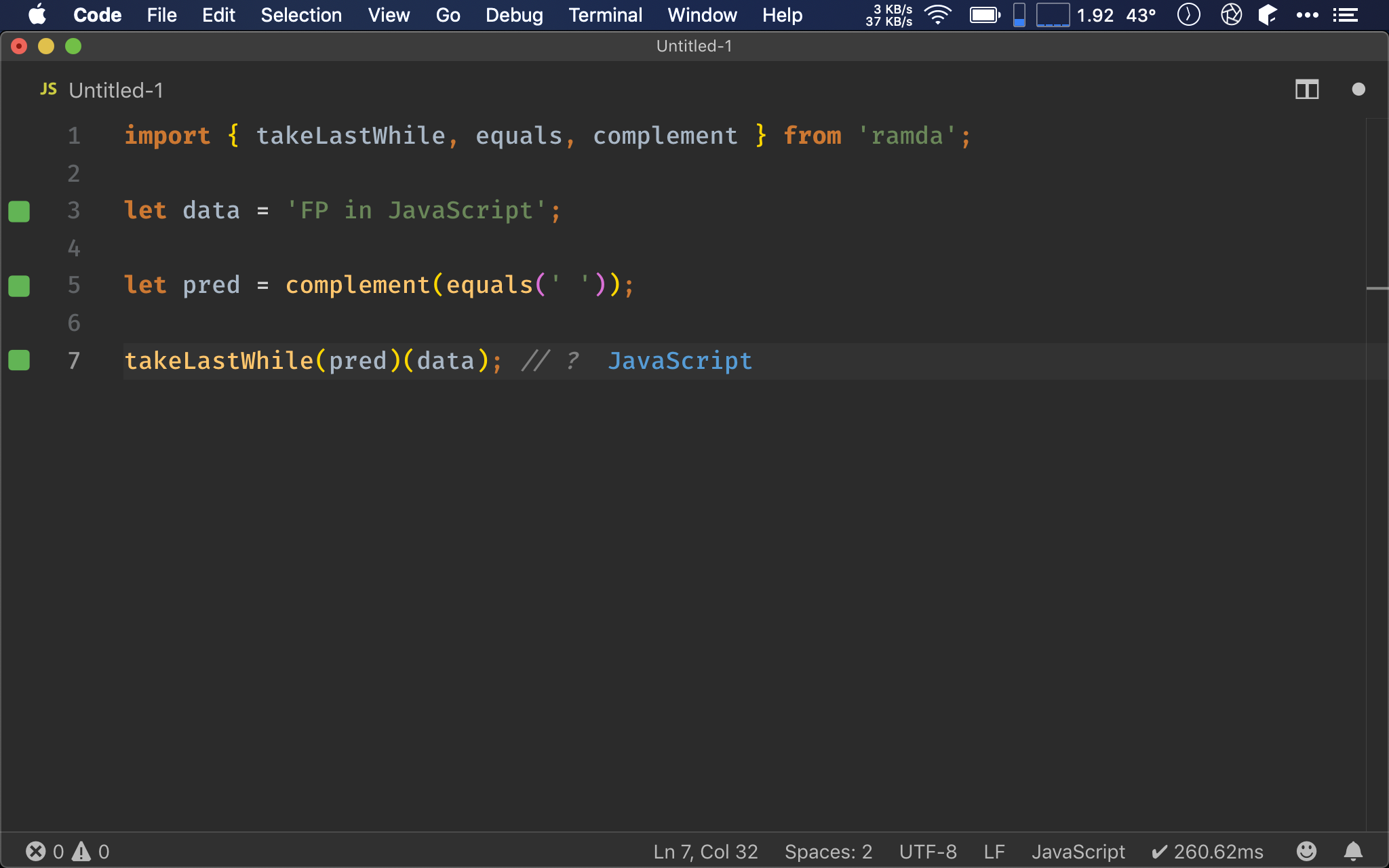The image size is (1389, 868).
Task: Open the Code application menu
Action: (x=97, y=15)
